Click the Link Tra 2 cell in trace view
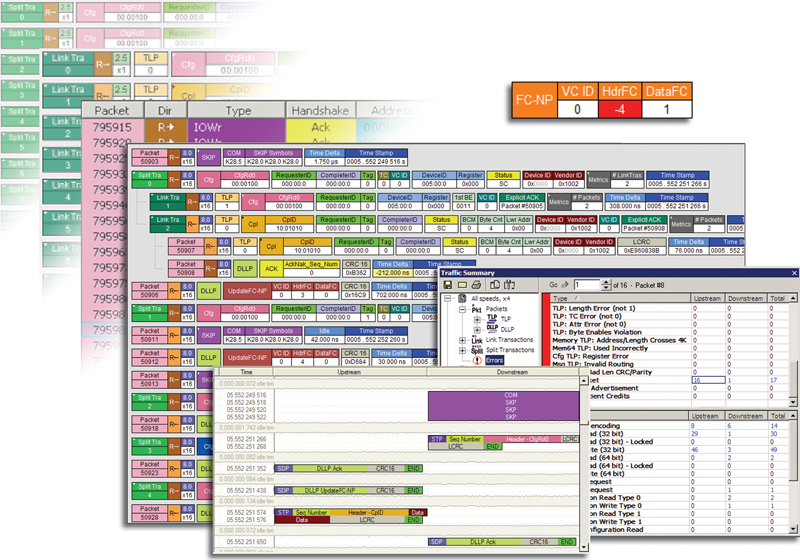The height and width of the screenshot is (560, 800). pyautogui.click(x=168, y=224)
